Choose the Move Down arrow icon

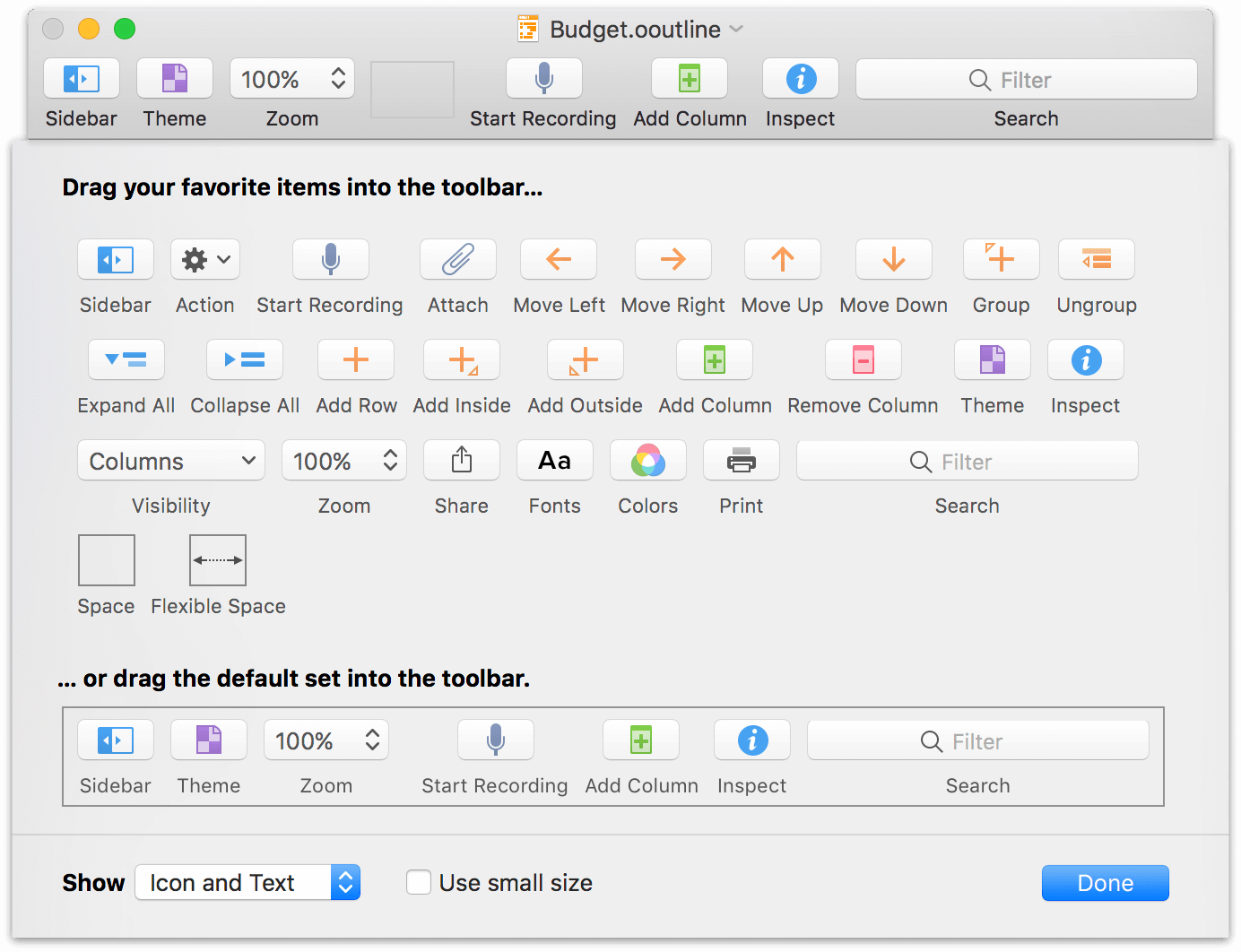(x=894, y=260)
